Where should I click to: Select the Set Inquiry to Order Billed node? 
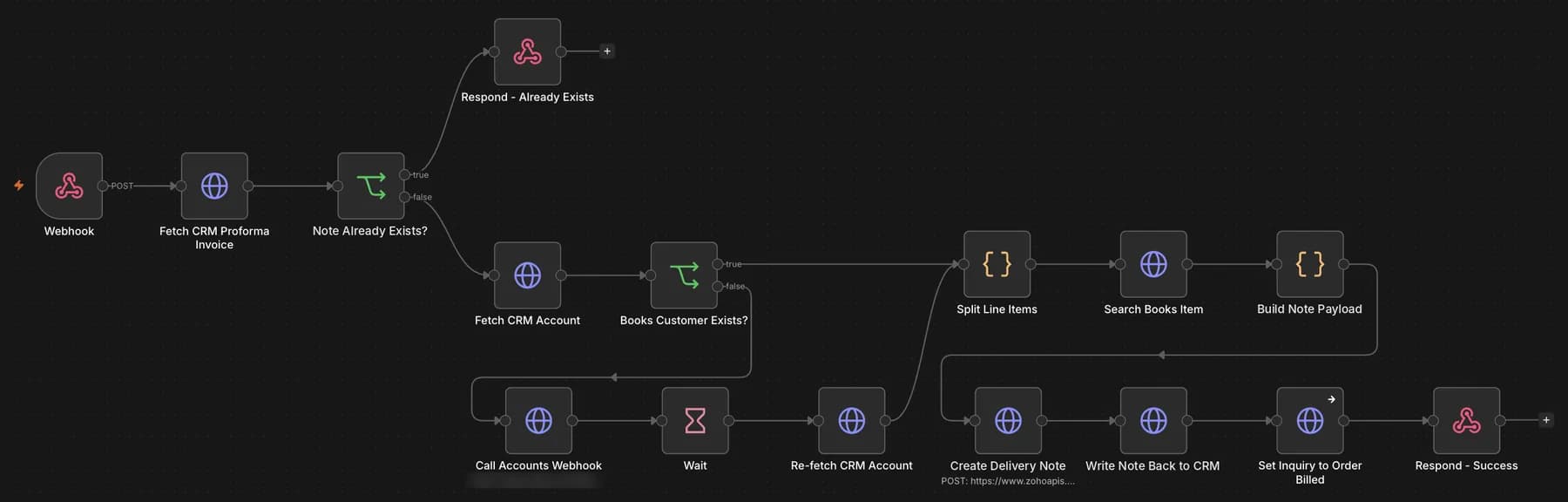(x=1309, y=421)
